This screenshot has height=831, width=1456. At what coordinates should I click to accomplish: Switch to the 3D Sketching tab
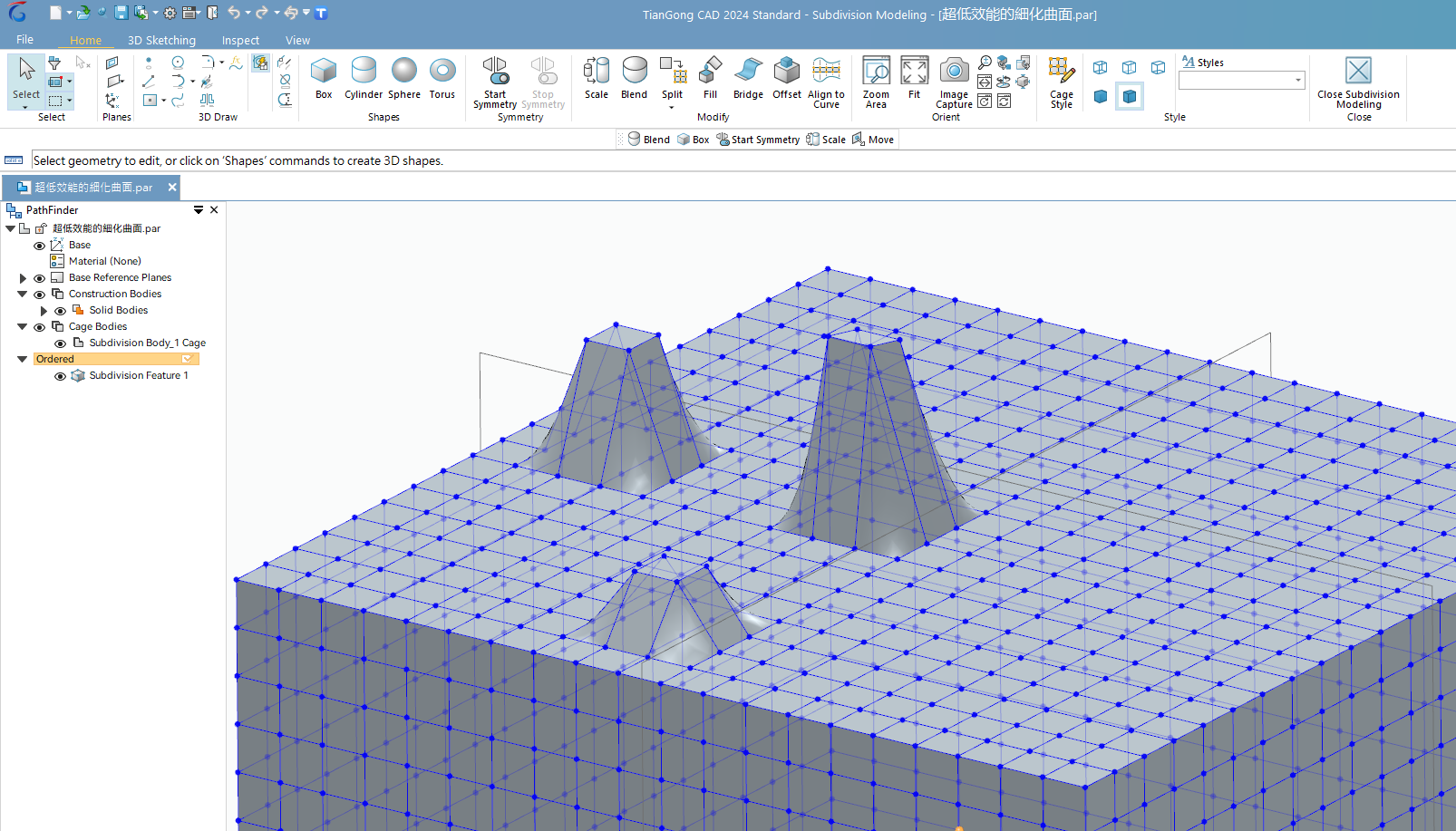pos(161,40)
